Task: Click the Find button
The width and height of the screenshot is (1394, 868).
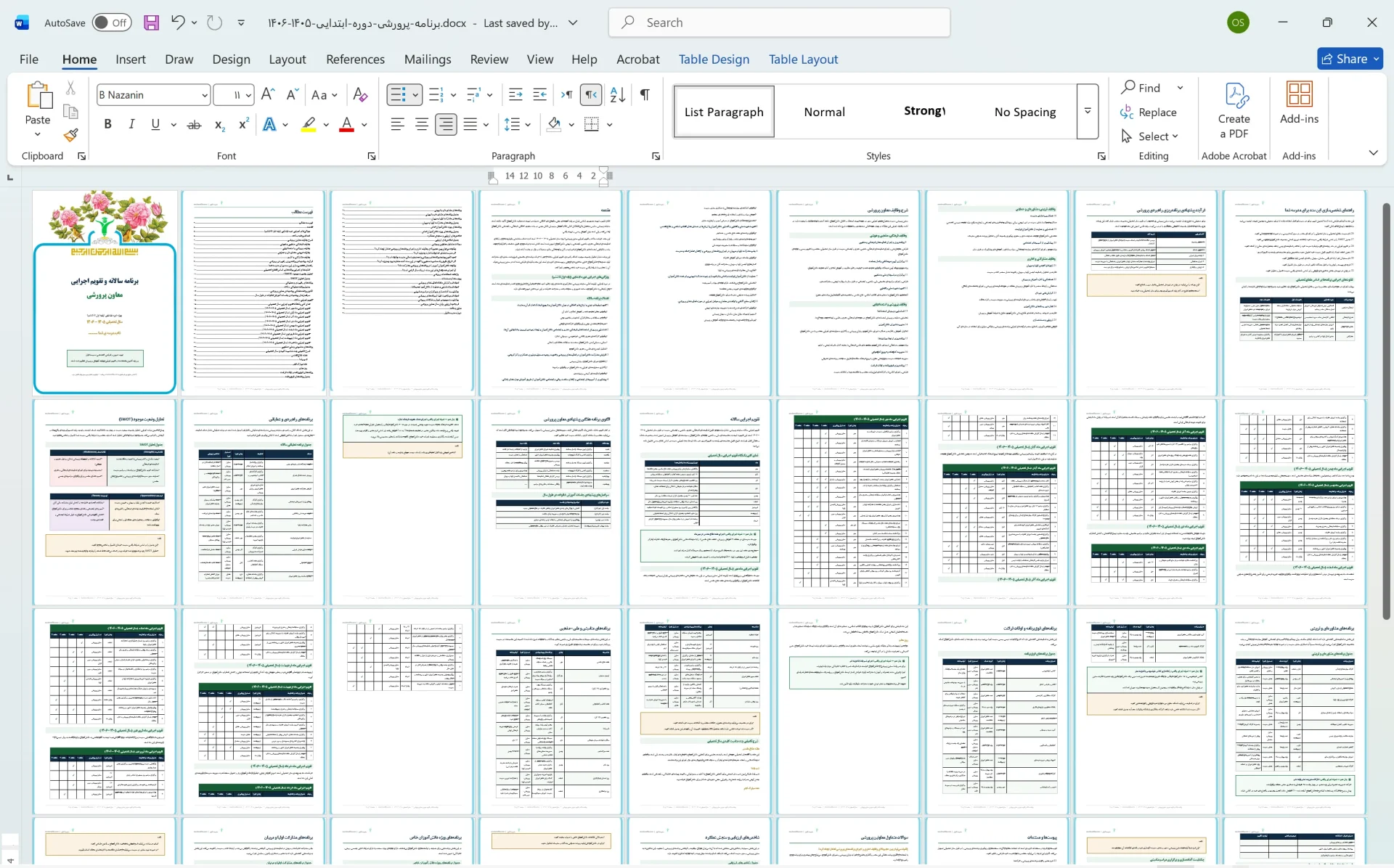Action: tap(1142, 88)
